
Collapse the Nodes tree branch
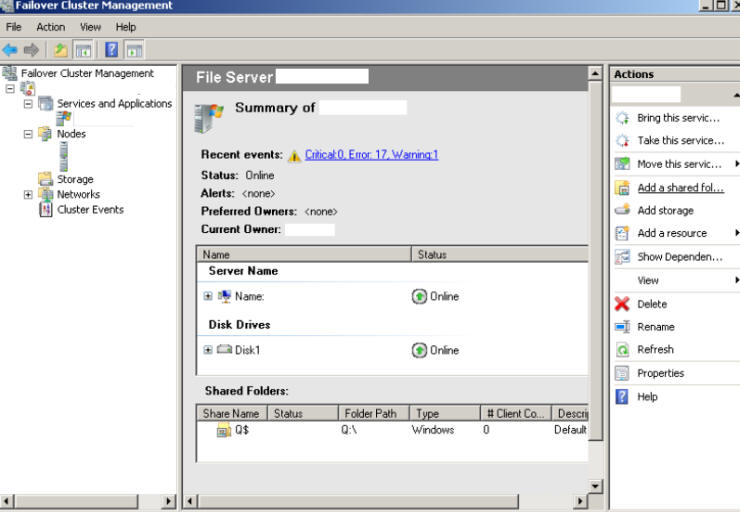coord(28,134)
